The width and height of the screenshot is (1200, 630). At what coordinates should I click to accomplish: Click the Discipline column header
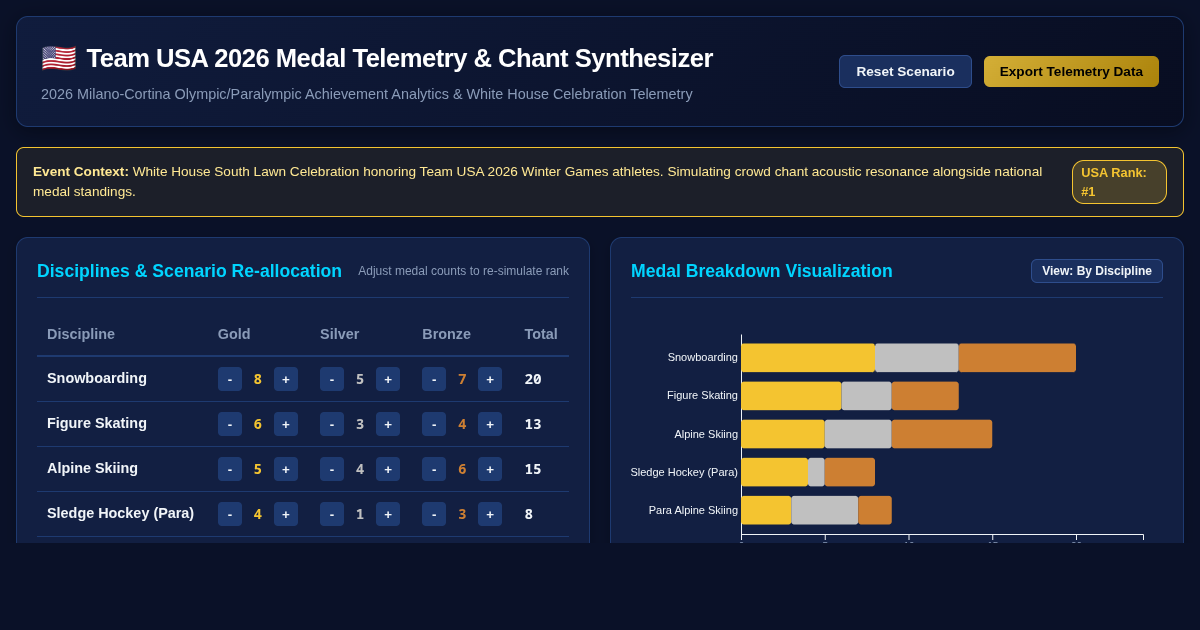click(81, 334)
